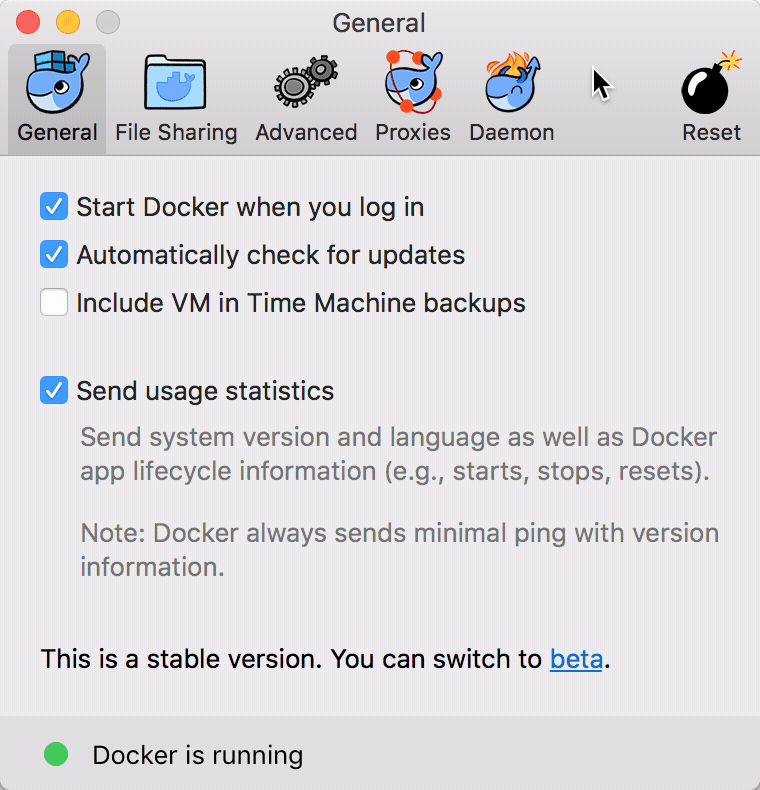Screen dimensions: 760x790
Task: Click the Proxies tab label text
Action: (x=413, y=133)
